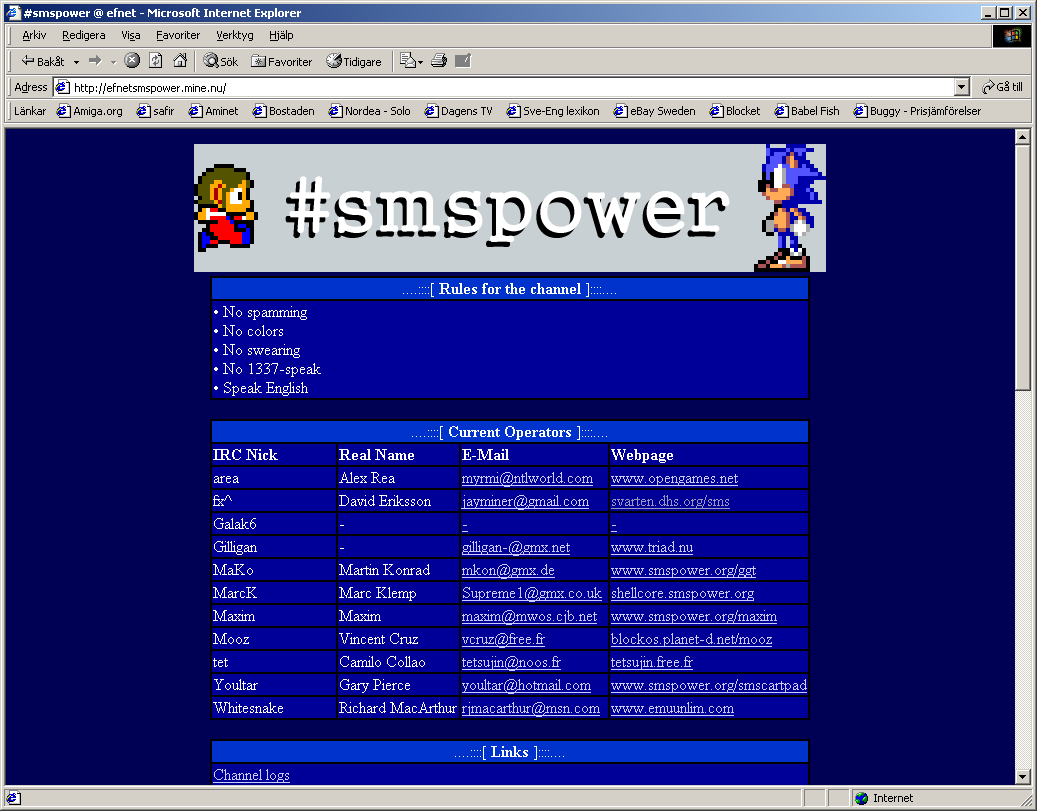Open the Channel logs link

[x=251, y=775]
